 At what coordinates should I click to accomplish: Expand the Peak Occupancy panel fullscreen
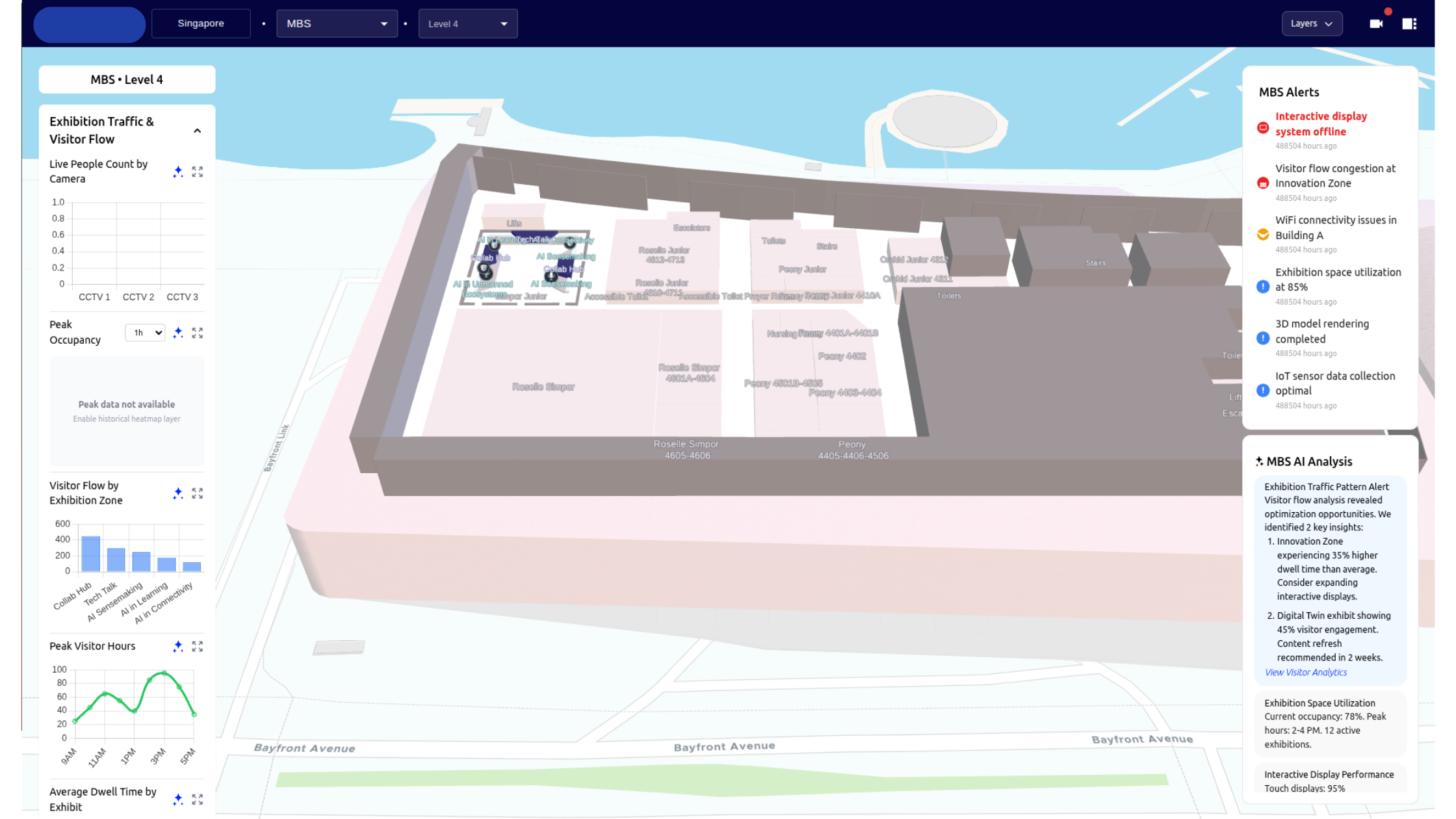click(198, 333)
